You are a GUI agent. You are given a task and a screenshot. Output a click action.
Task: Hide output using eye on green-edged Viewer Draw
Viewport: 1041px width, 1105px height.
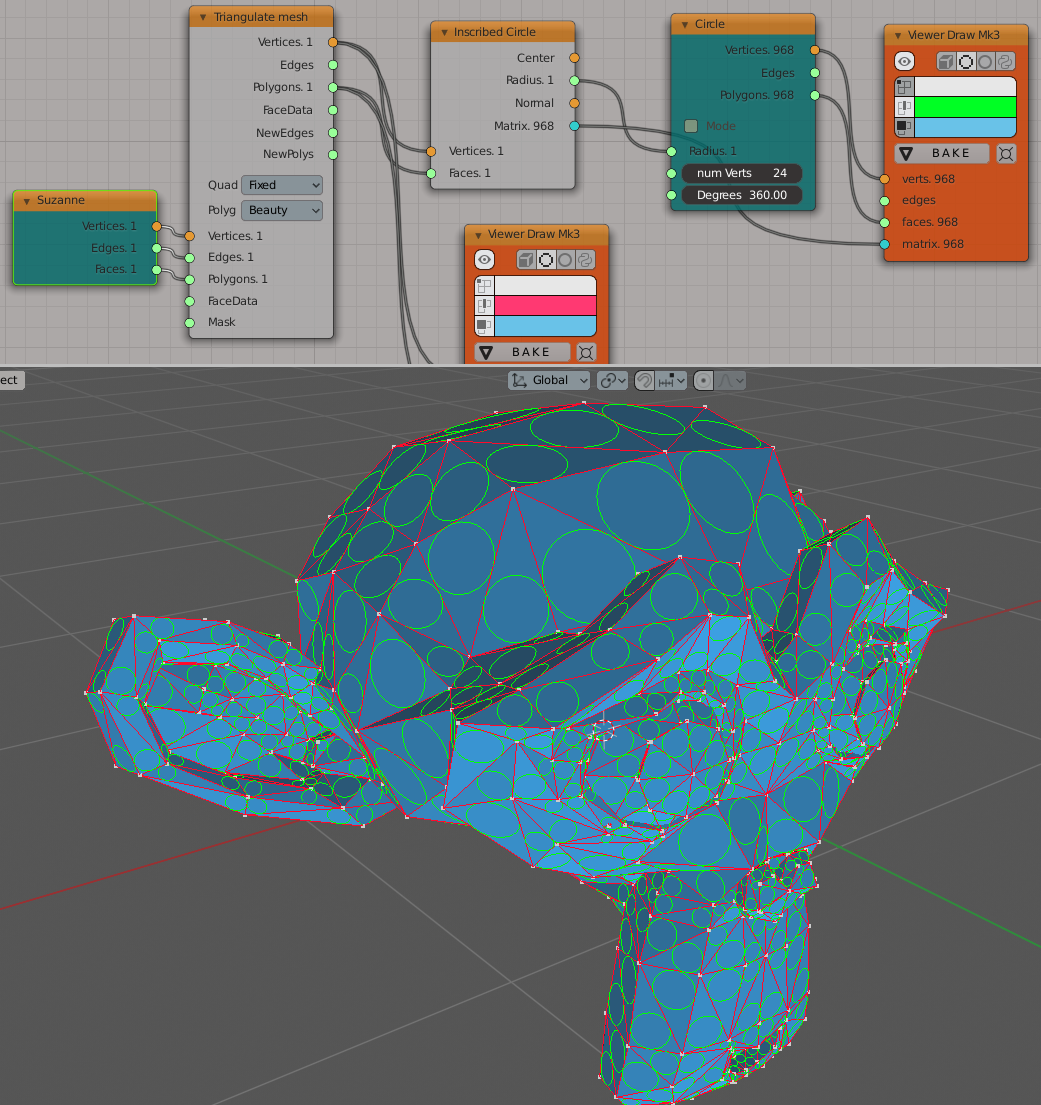(904, 61)
